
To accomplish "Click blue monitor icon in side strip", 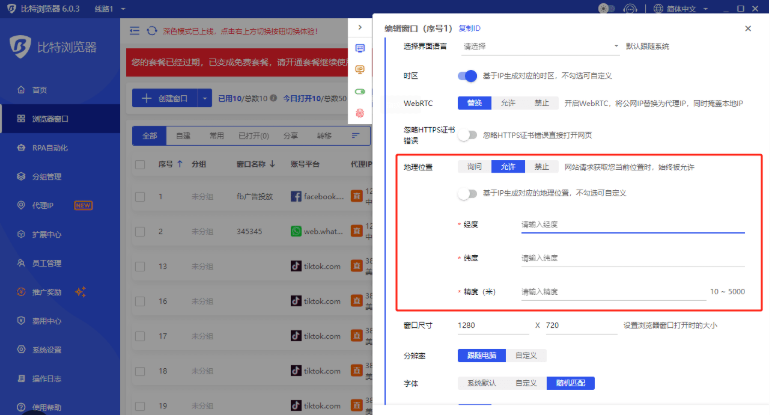I will 360,48.
